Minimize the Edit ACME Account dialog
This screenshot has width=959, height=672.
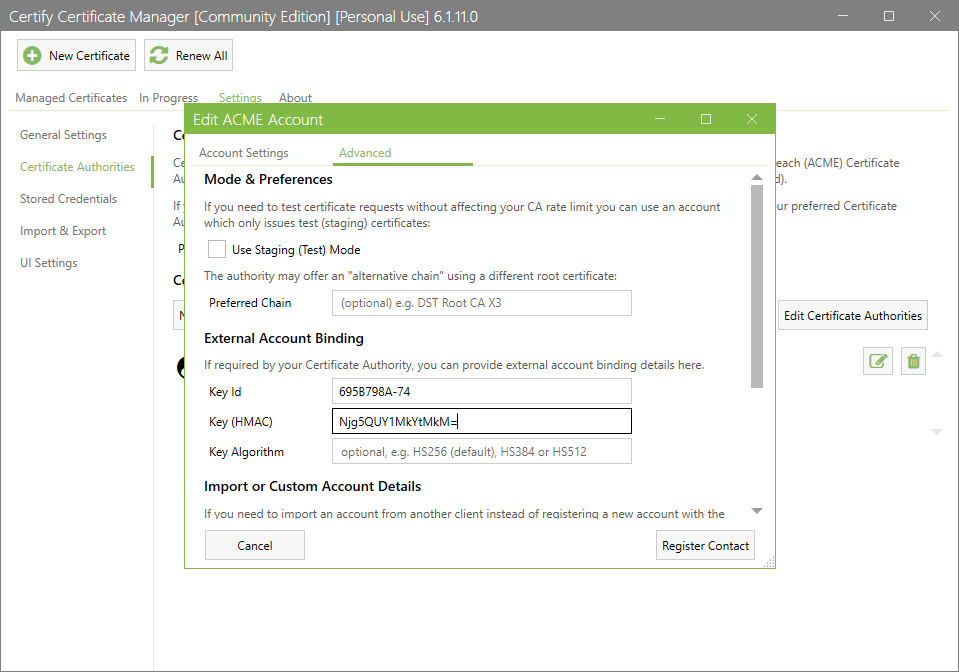click(660, 119)
